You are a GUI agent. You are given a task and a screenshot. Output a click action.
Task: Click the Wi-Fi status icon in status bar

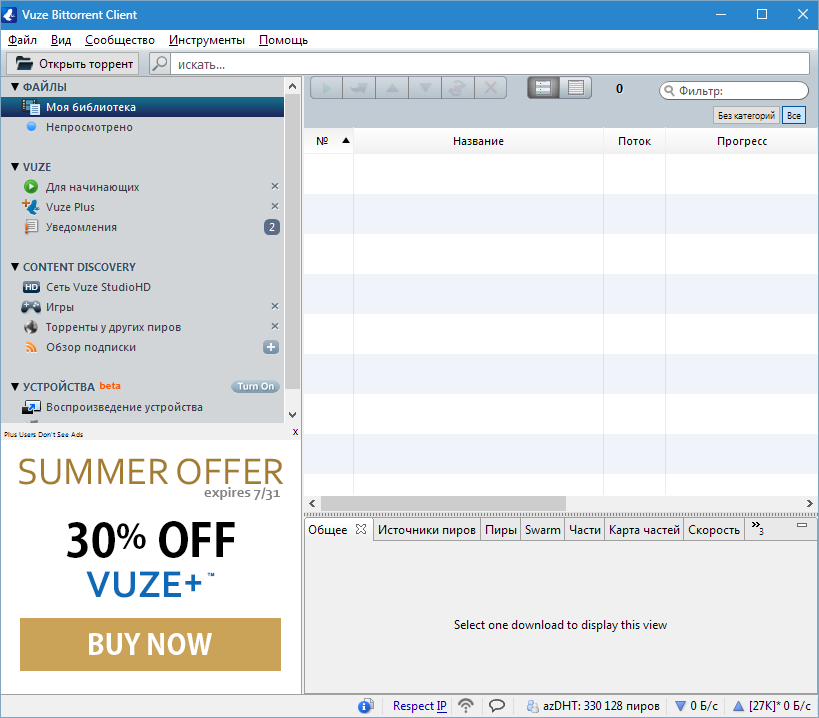tap(466, 706)
